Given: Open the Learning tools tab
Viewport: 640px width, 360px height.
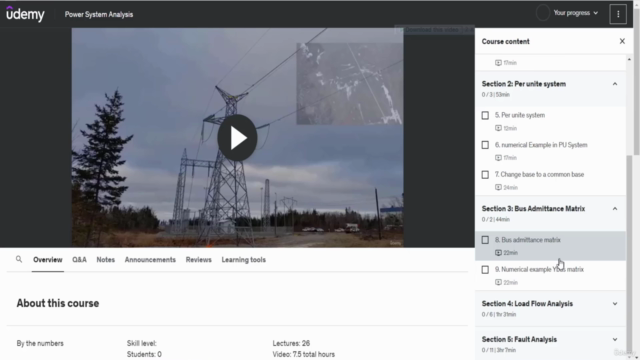Looking at the screenshot, I should pyautogui.click(x=244, y=260).
